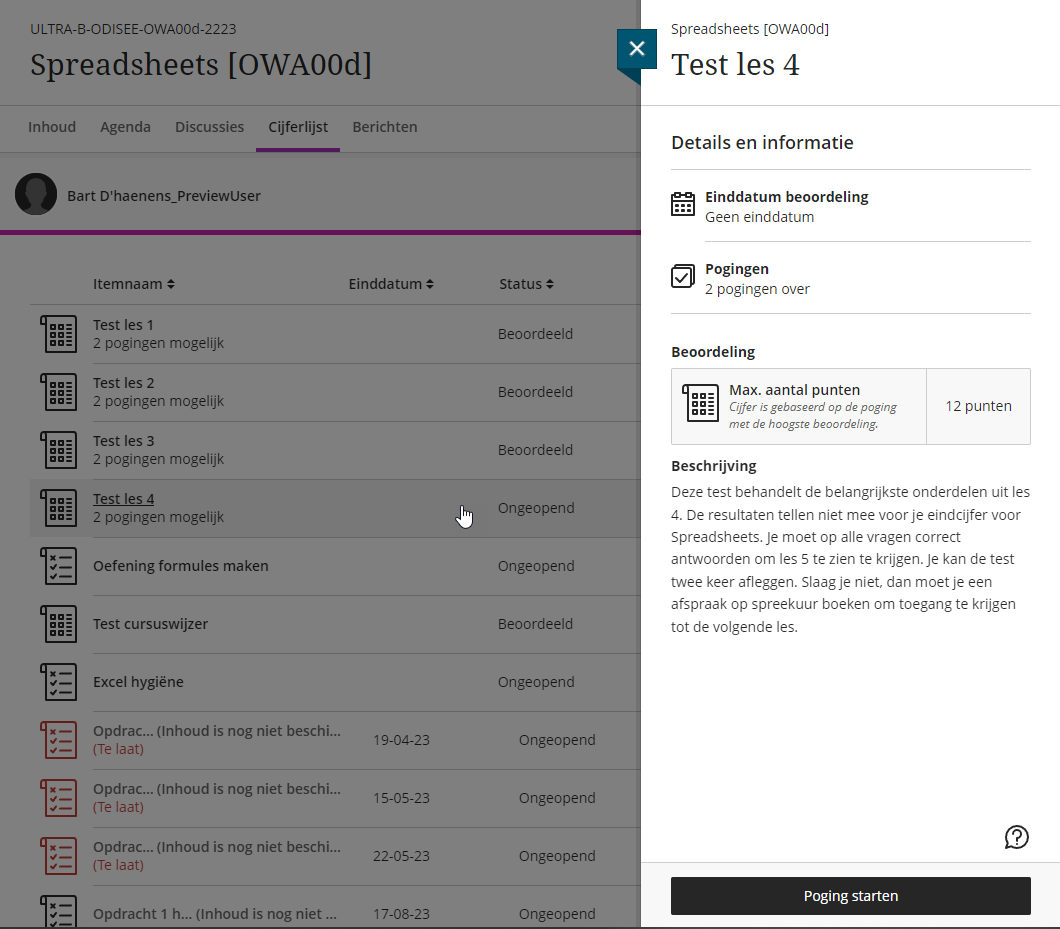This screenshot has height=929, width=1060.
Task: Click red assignment icon dated 15-05-23
Action: pos(59,799)
